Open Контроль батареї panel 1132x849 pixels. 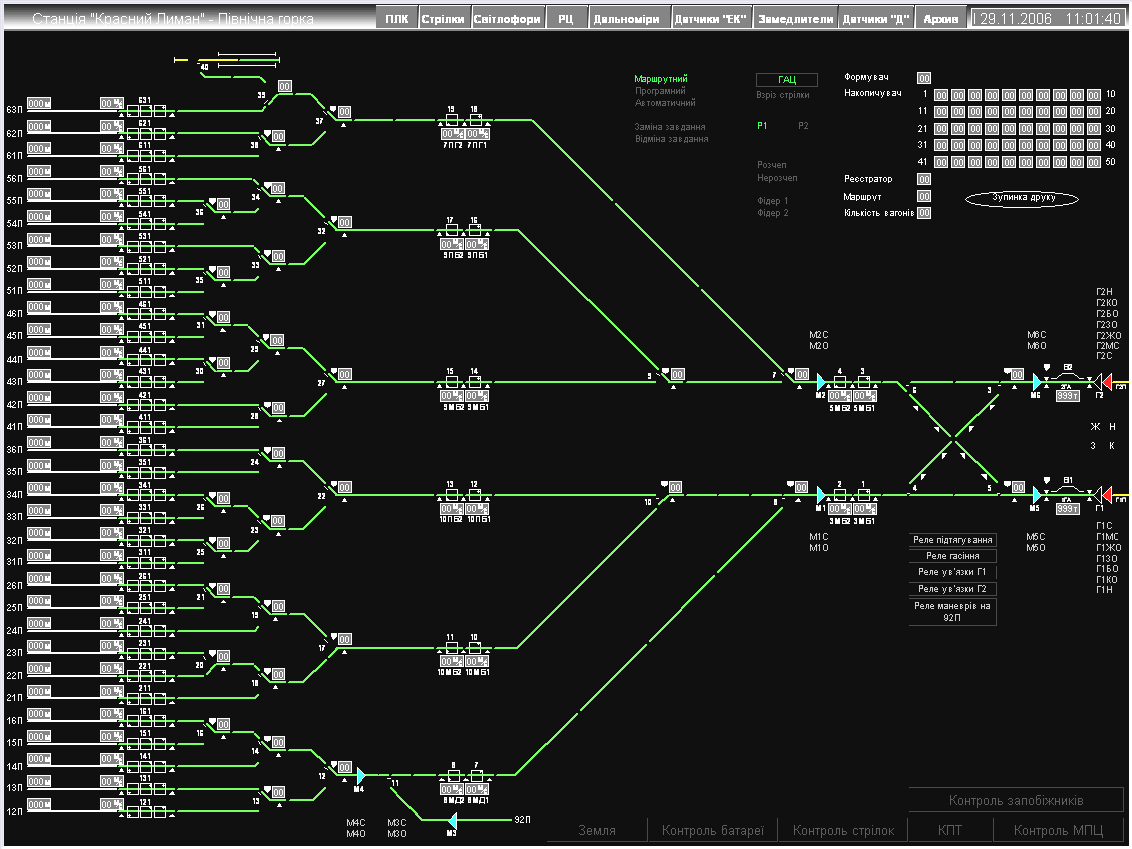point(713,831)
